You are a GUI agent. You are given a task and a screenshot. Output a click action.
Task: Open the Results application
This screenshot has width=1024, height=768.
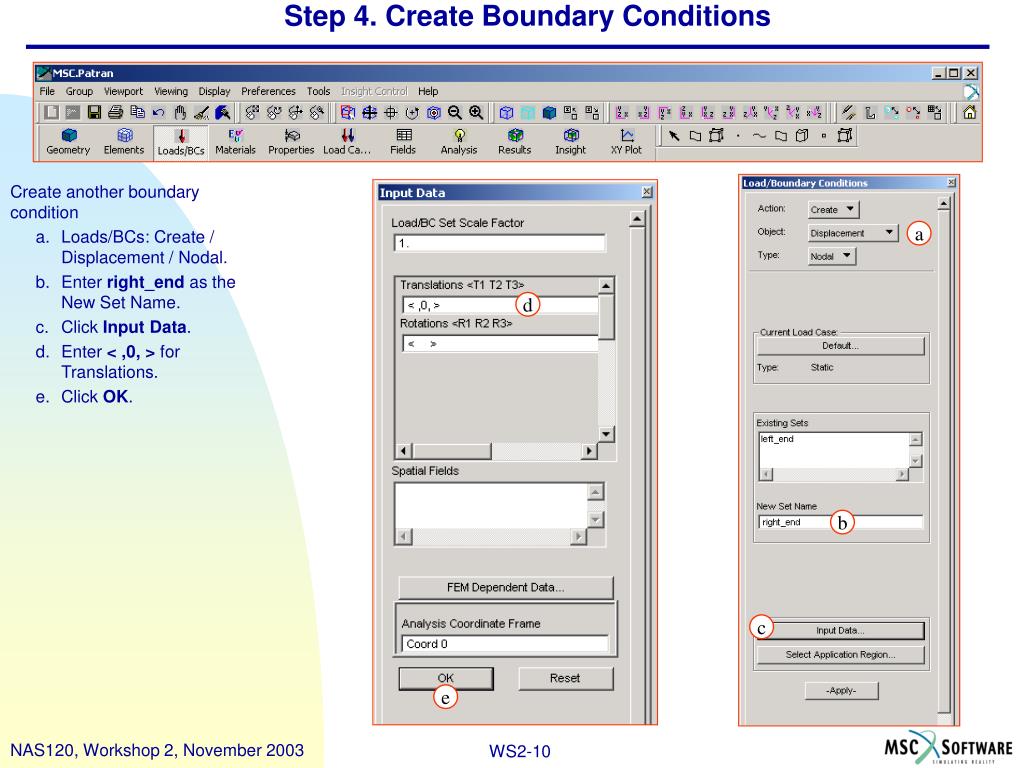(x=515, y=142)
